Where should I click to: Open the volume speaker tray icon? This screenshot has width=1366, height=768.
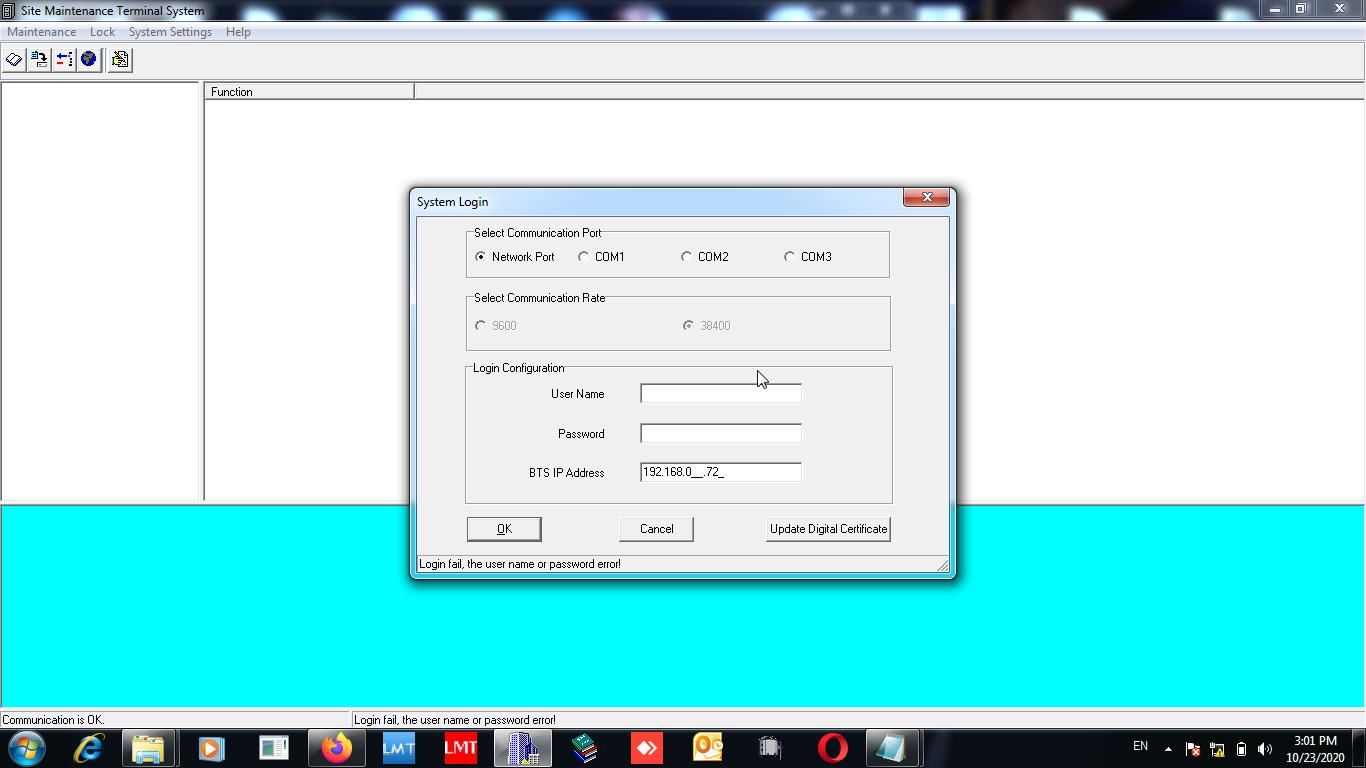[1265, 749]
